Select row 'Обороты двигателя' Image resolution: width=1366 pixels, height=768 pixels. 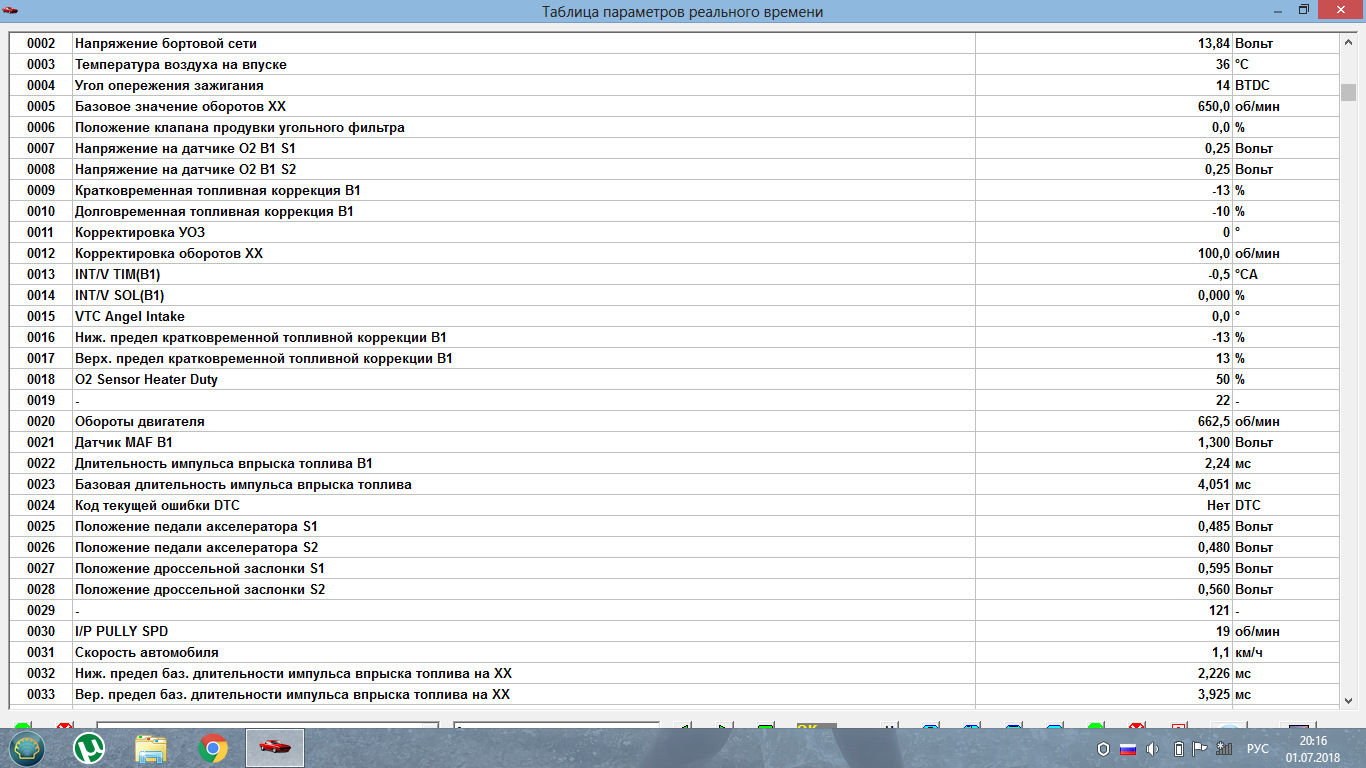(674, 422)
